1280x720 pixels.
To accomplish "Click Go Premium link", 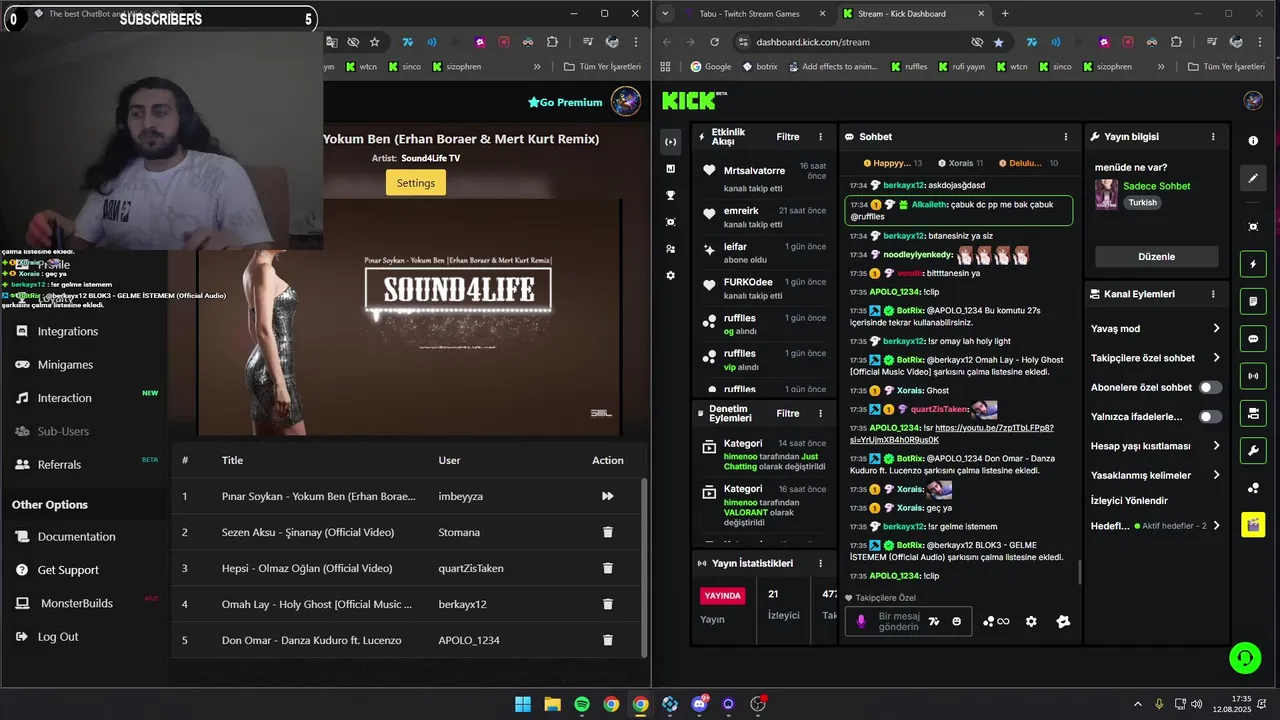I will (x=565, y=102).
